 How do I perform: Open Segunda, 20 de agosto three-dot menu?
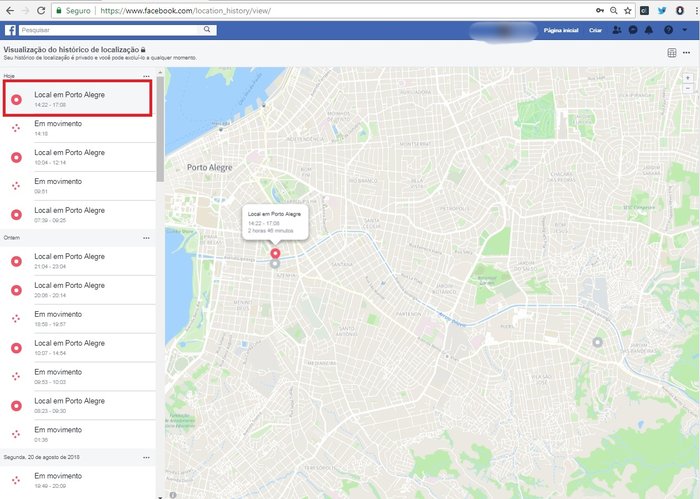pos(146,457)
